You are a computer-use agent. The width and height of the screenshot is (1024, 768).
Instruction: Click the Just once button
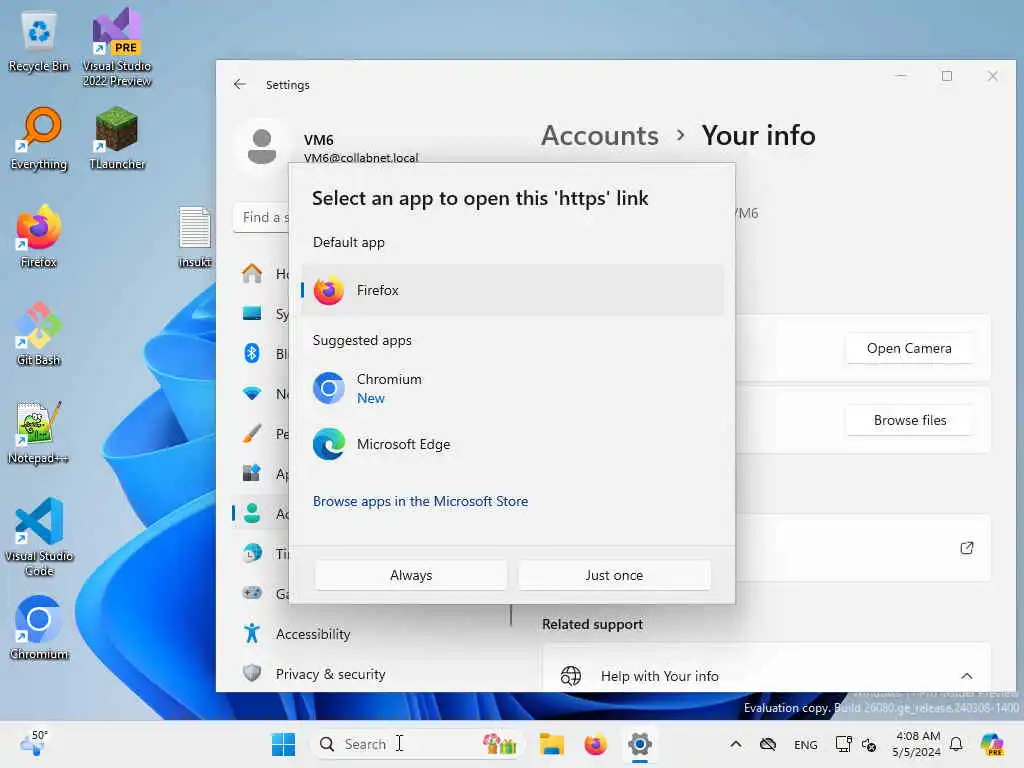pos(614,575)
